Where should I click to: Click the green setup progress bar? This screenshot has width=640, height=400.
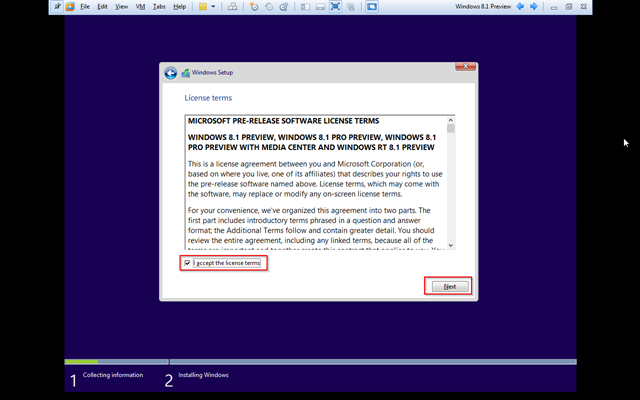pos(81,362)
